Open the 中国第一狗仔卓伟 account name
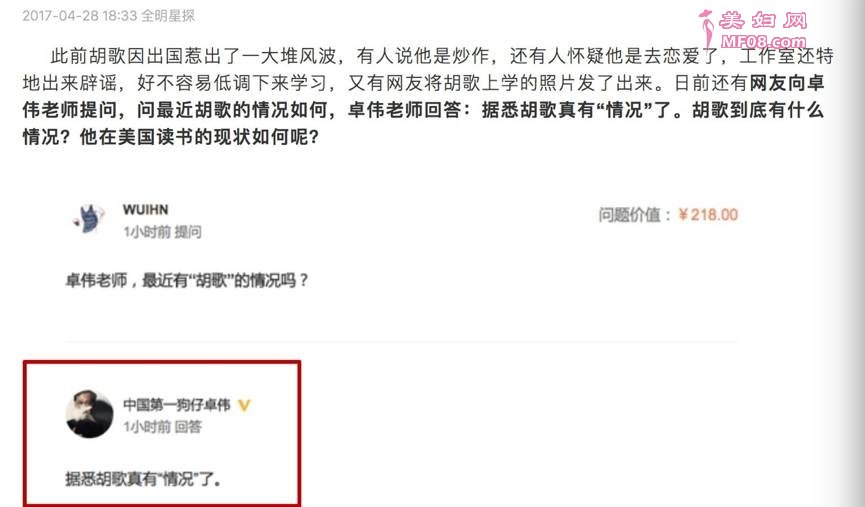Image resolution: width=865 pixels, height=507 pixels. 177,405
